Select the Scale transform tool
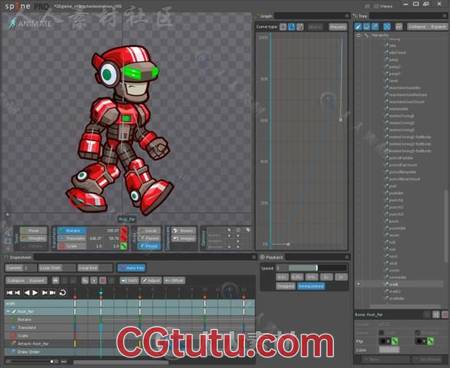The width and height of the screenshot is (450, 368). coord(72,246)
